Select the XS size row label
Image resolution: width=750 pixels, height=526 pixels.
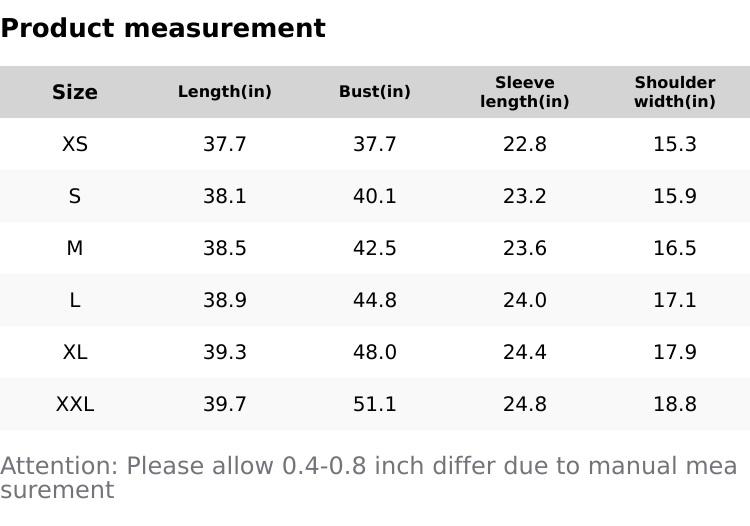tap(75, 144)
